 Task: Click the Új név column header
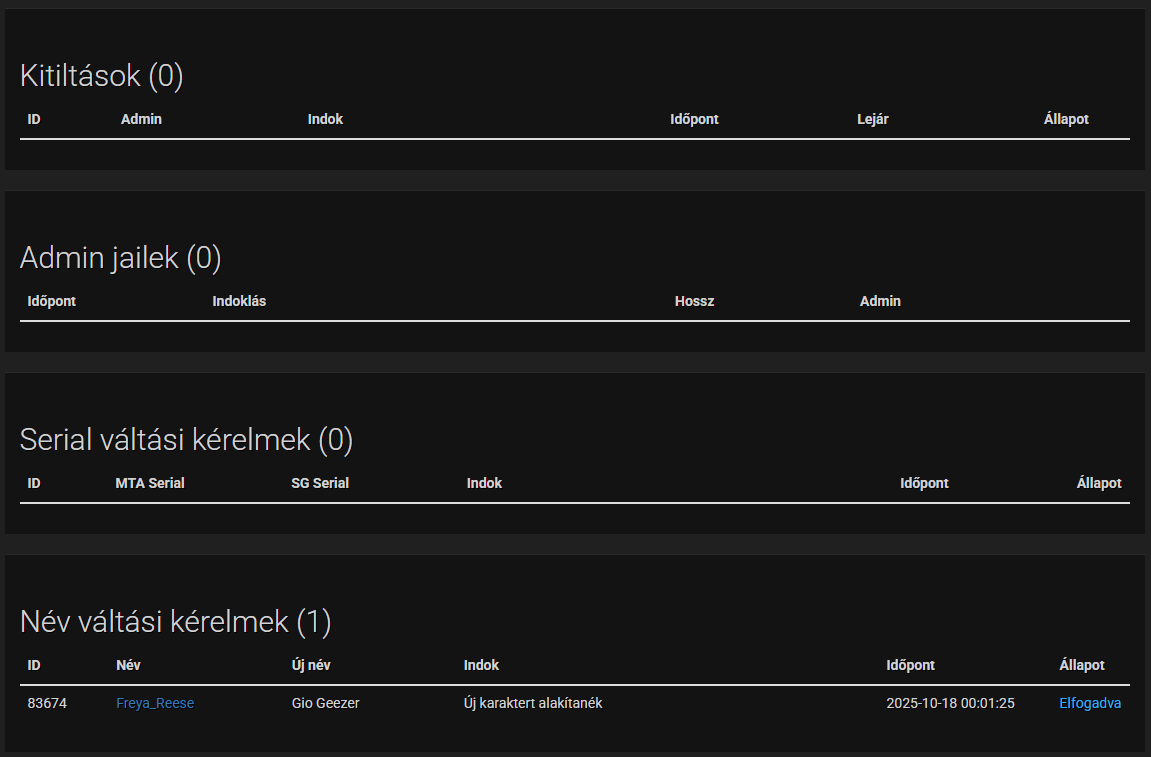click(311, 665)
